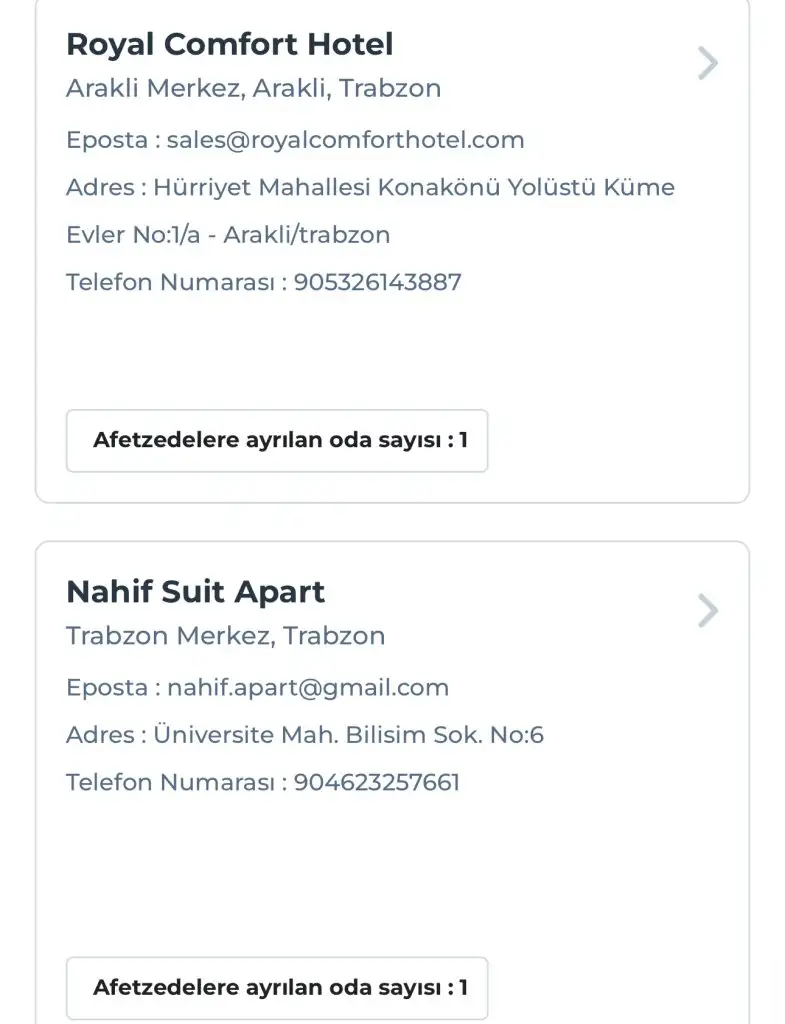
Task: Click 'Trabzon Merkez, Trabzon' location text
Action: [x=225, y=636]
